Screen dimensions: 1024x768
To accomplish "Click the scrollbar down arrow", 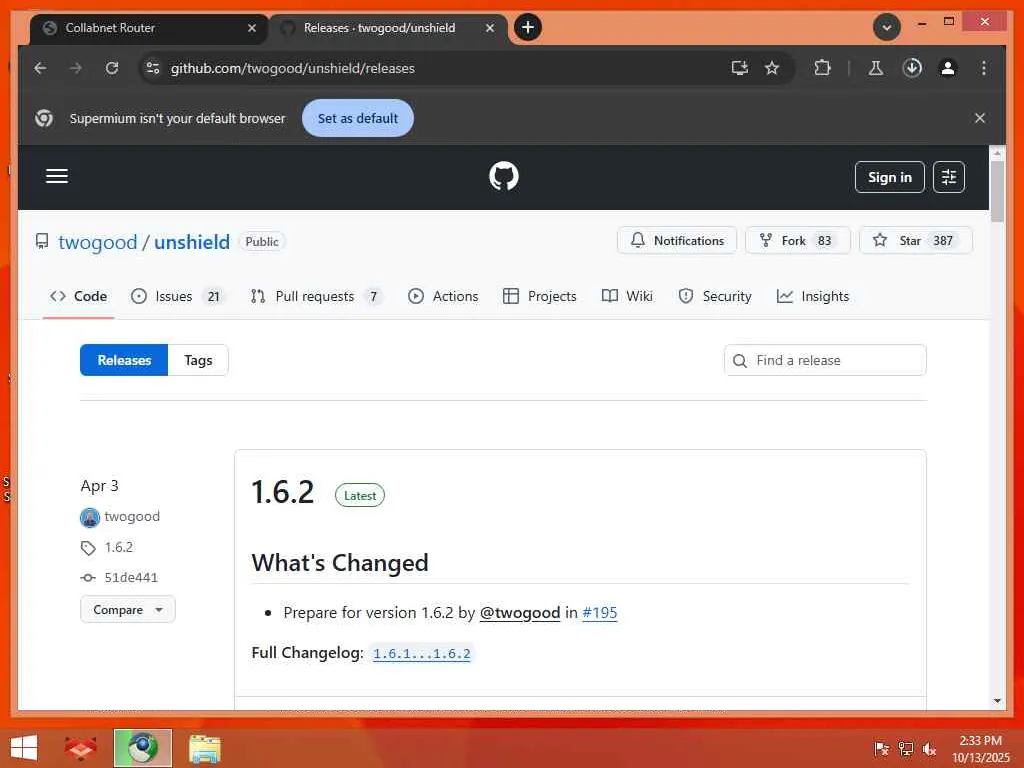I will 997,701.
